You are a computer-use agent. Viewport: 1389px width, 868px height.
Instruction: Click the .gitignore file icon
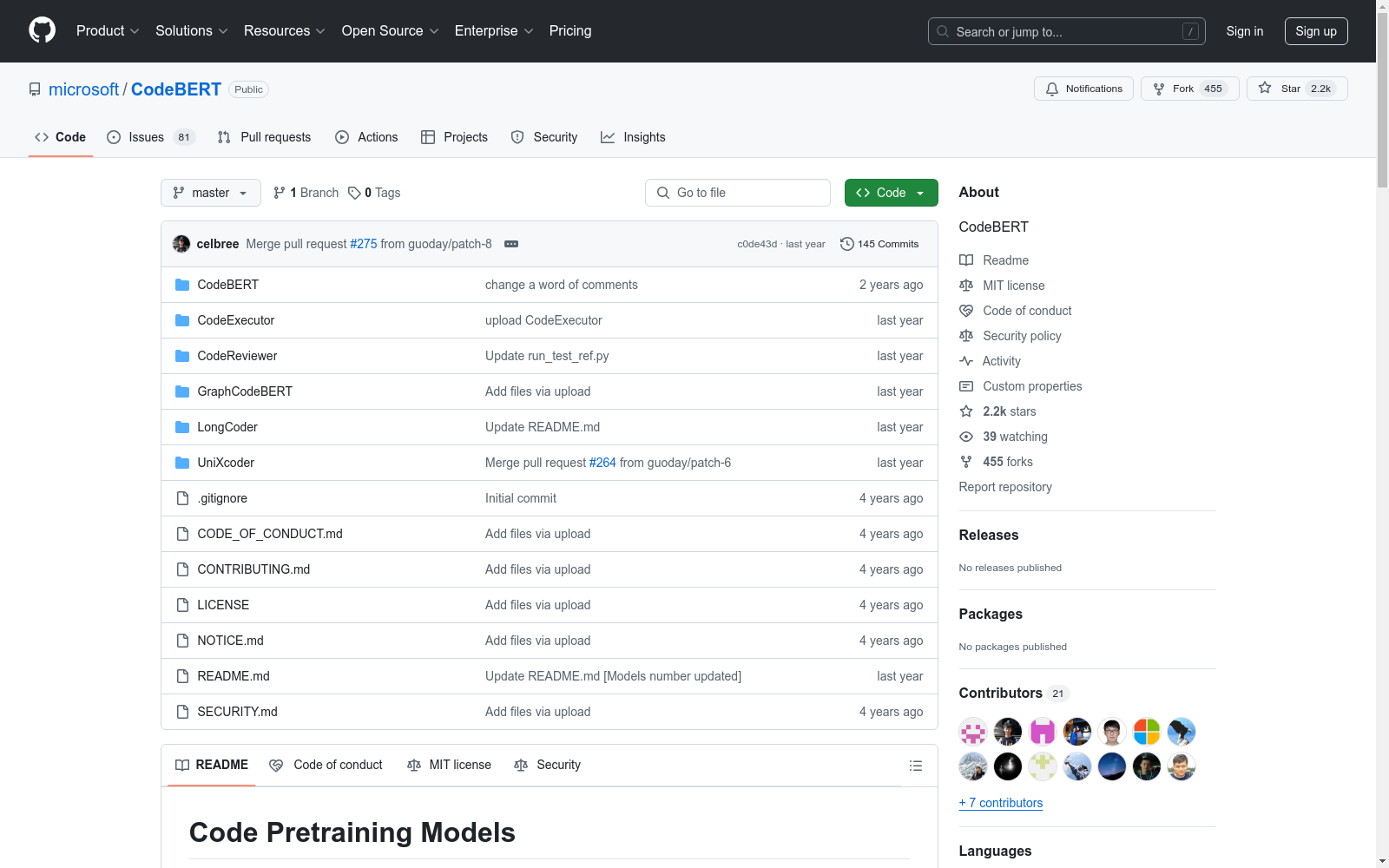pos(182,498)
